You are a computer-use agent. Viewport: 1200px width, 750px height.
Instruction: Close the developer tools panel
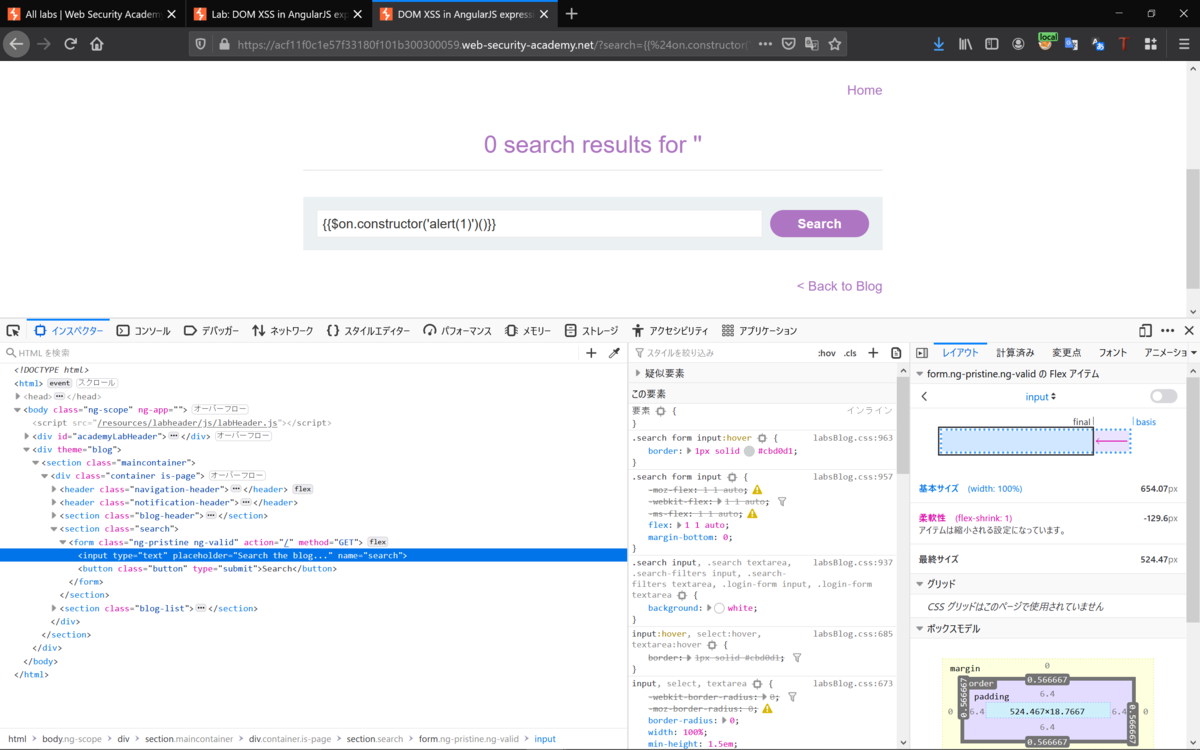point(1189,331)
